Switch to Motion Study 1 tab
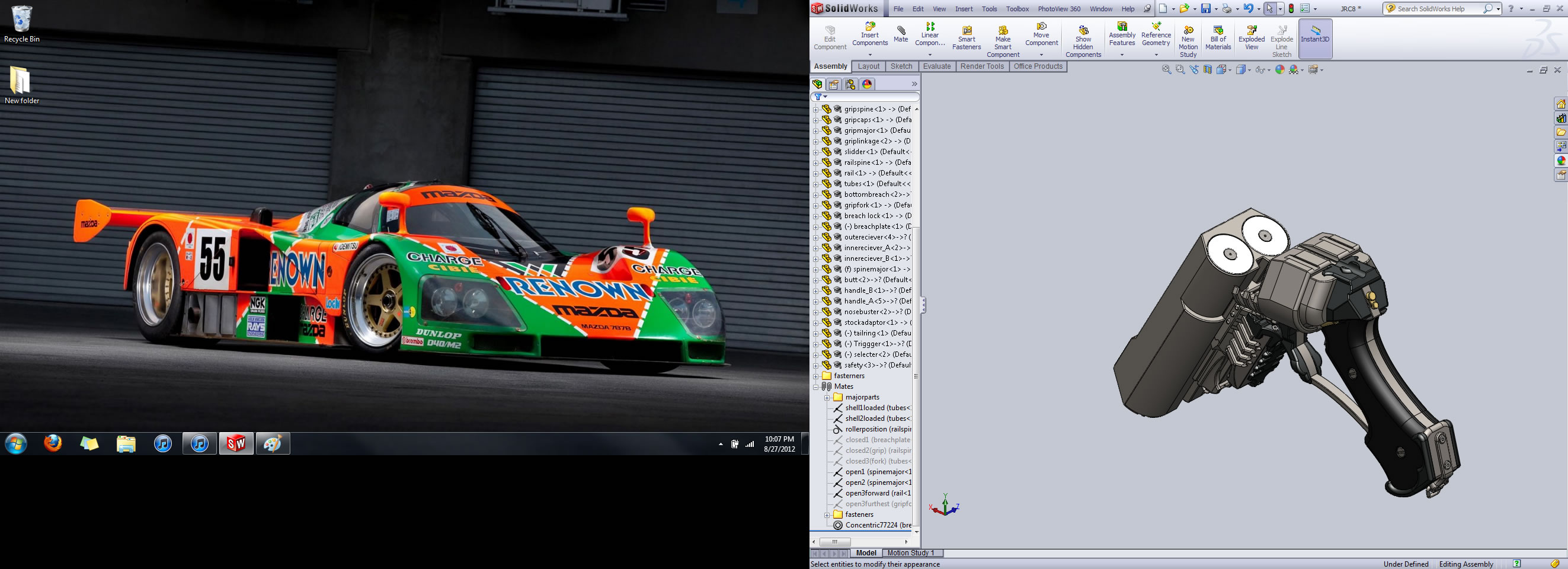The image size is (1568, 569). (911, 553)
